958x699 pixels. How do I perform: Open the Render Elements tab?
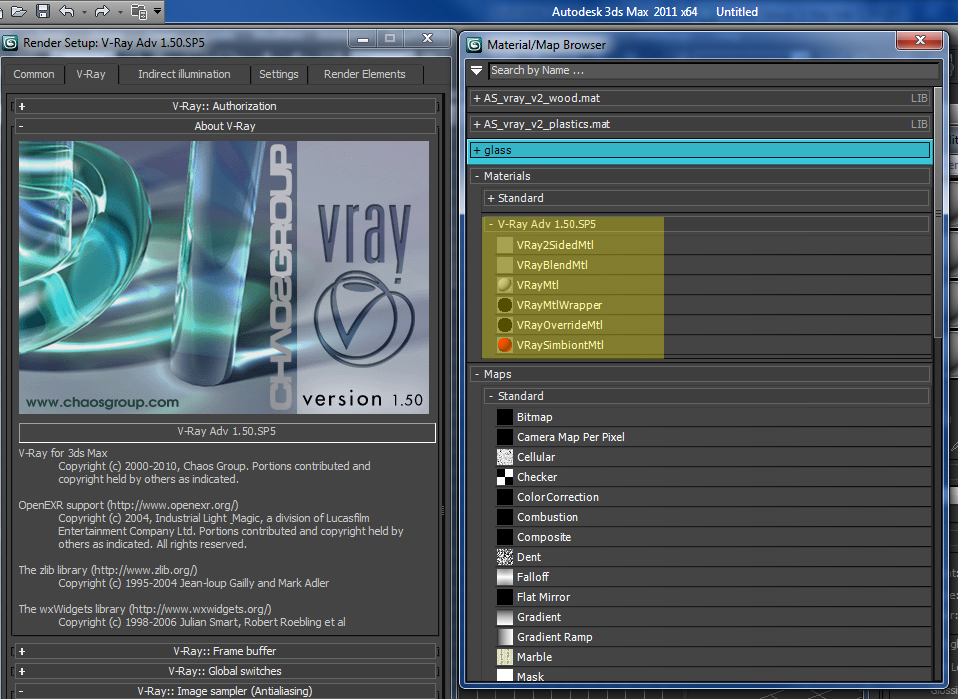click(365, 74)
